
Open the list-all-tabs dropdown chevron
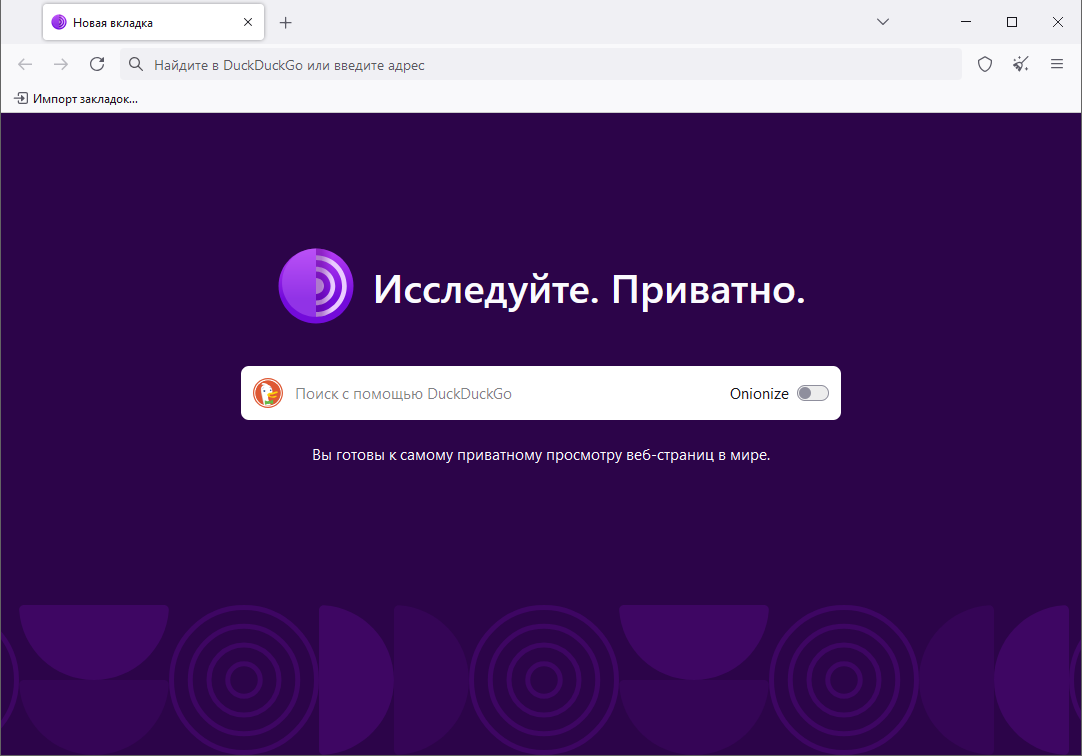[x=882, y=21]
